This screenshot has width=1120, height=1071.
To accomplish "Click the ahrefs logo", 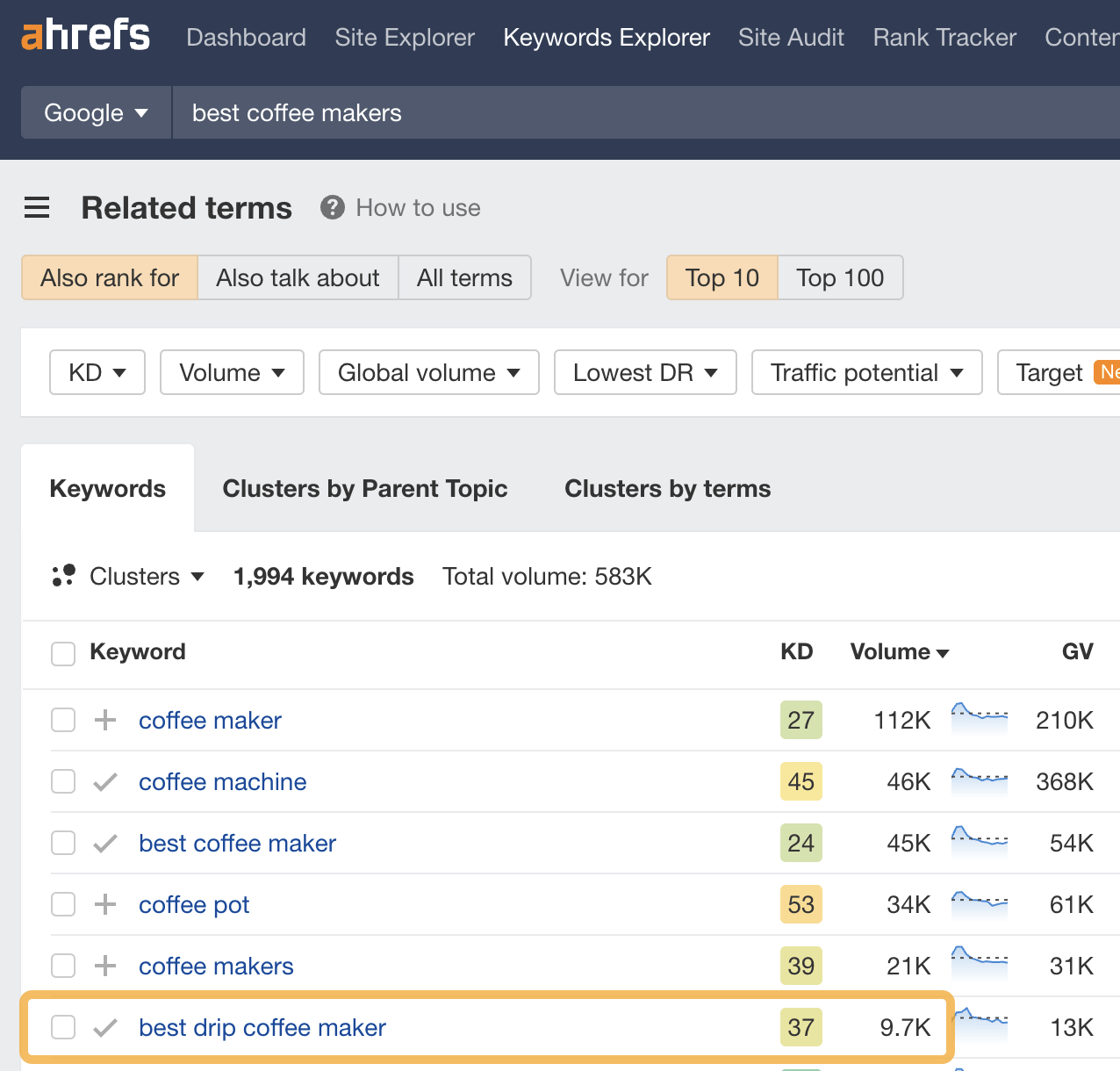I will 84,35.
